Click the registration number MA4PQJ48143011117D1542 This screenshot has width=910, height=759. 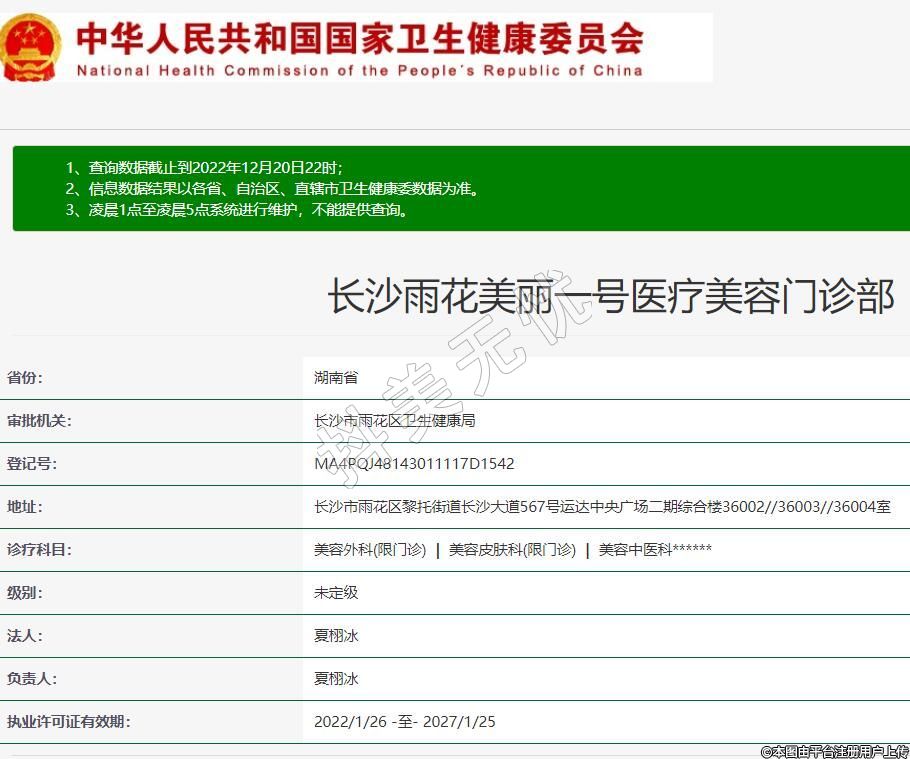click(414, 464)
